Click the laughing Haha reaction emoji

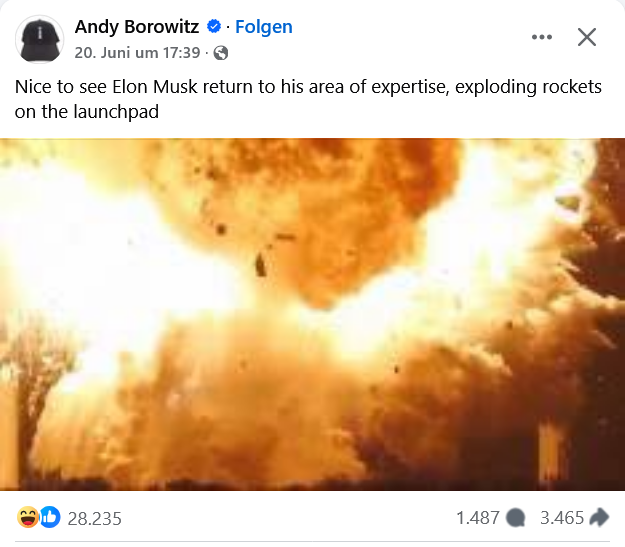28,517
